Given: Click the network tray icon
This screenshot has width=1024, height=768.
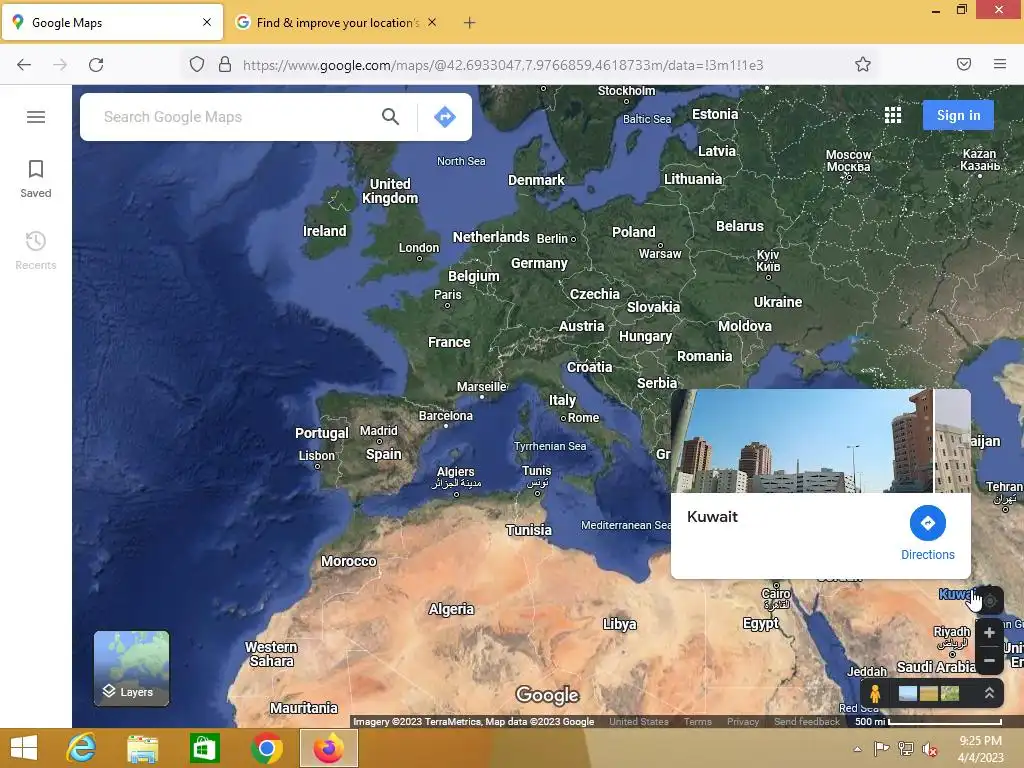Looking at the screenshot, I should coord(906,749).
